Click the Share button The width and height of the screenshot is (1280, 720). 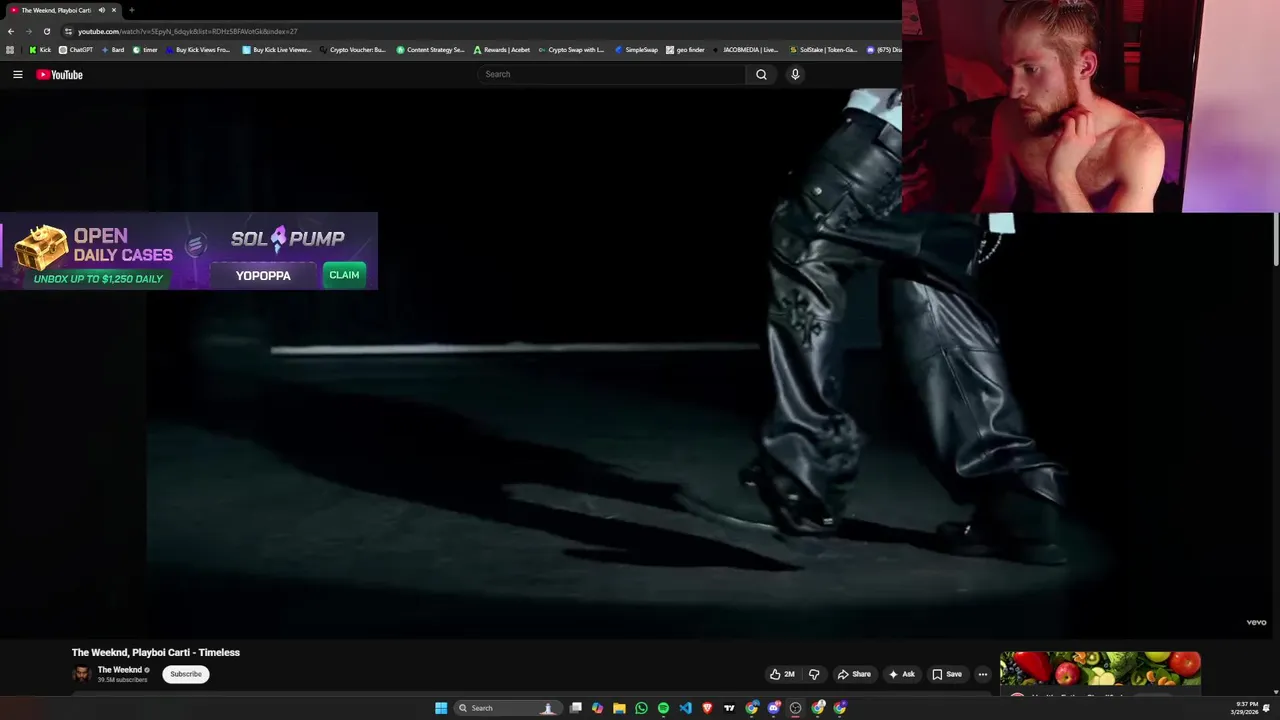click(854, 674)
